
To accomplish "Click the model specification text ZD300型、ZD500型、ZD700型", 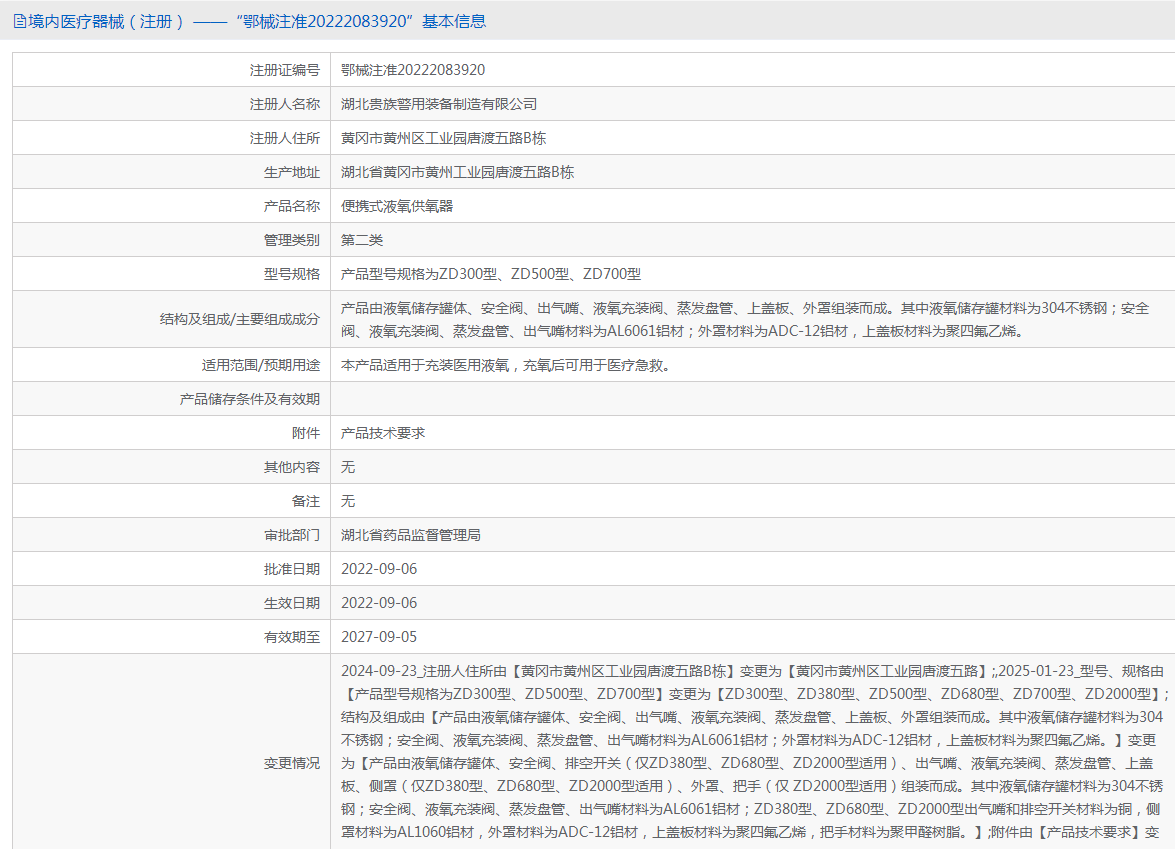I will tap(491, 274).
